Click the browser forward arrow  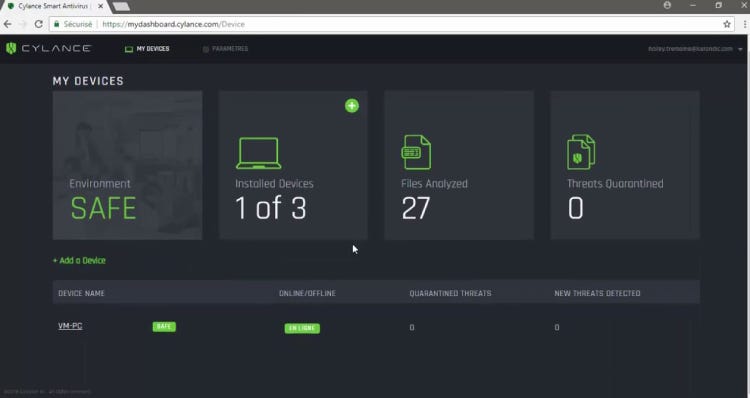(x=23, y=24)
